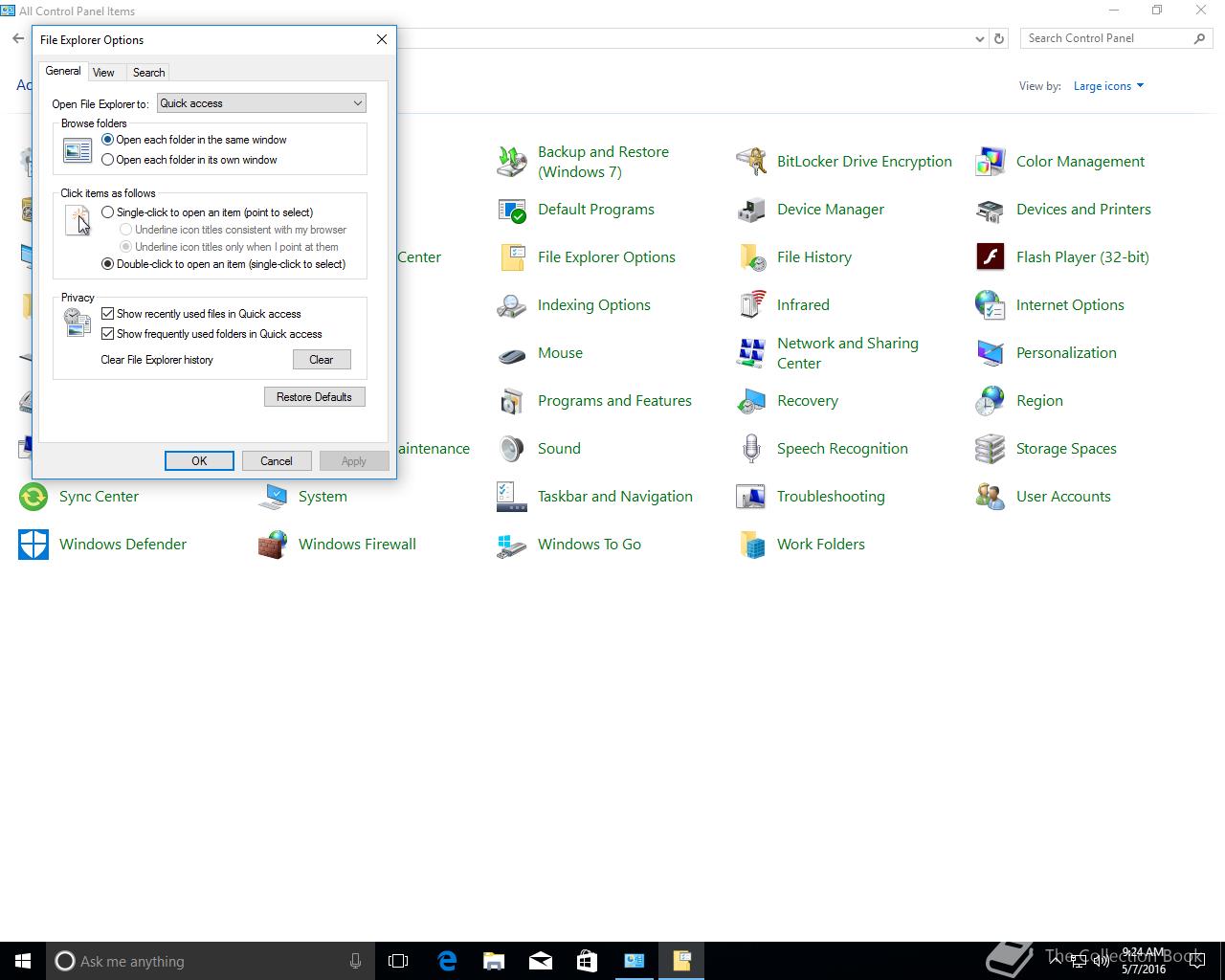Click the Restore Defaults button

pyautogui.click(x=314, y=397)
